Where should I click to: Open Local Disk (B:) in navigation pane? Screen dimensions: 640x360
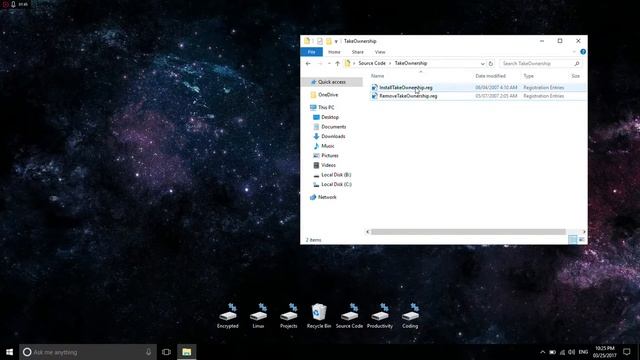coord(336,175)
